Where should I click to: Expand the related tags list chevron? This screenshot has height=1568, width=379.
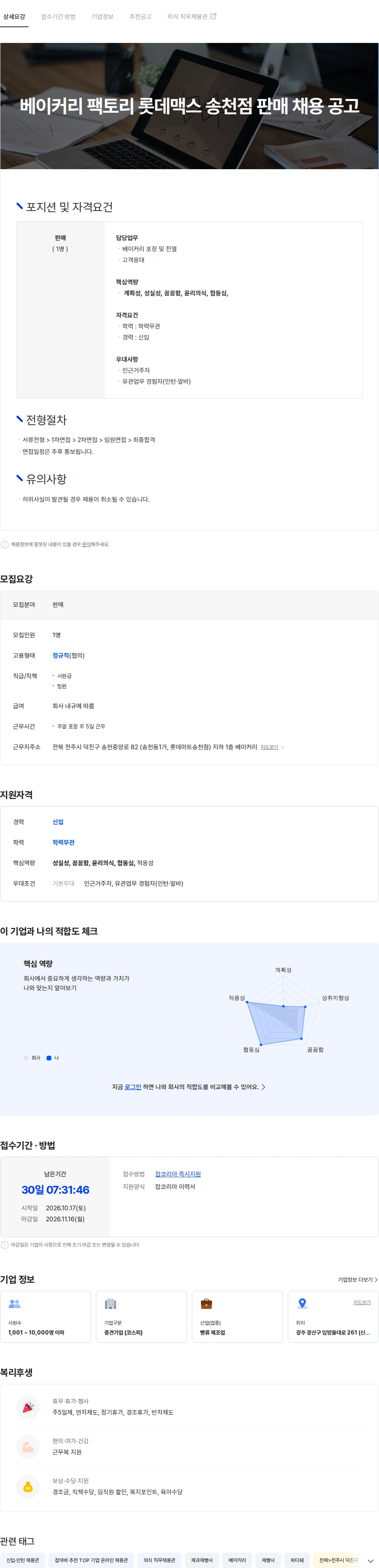tap(370, 1561)
